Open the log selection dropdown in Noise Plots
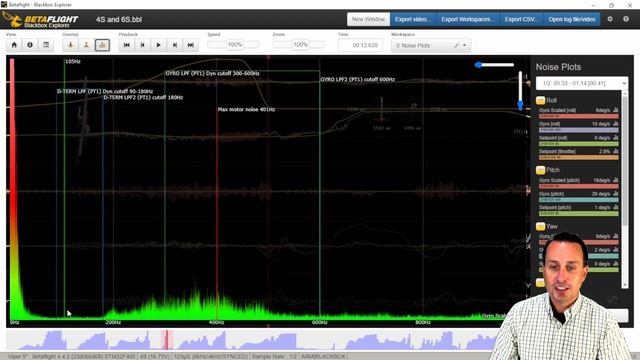Screen dimensions: 640x360 pos(582,83)
